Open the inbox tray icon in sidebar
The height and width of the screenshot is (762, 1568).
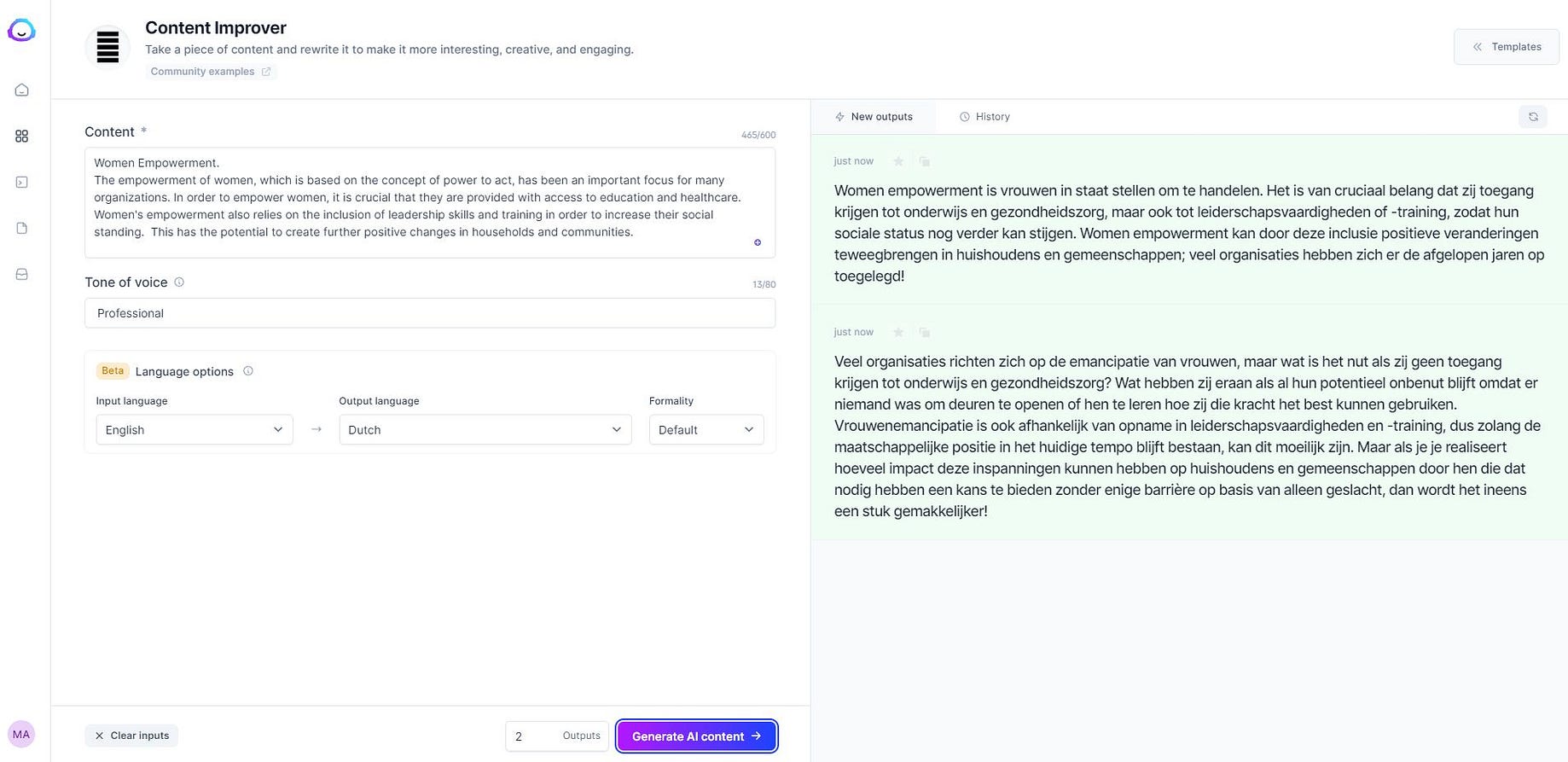tap(22, 275)
